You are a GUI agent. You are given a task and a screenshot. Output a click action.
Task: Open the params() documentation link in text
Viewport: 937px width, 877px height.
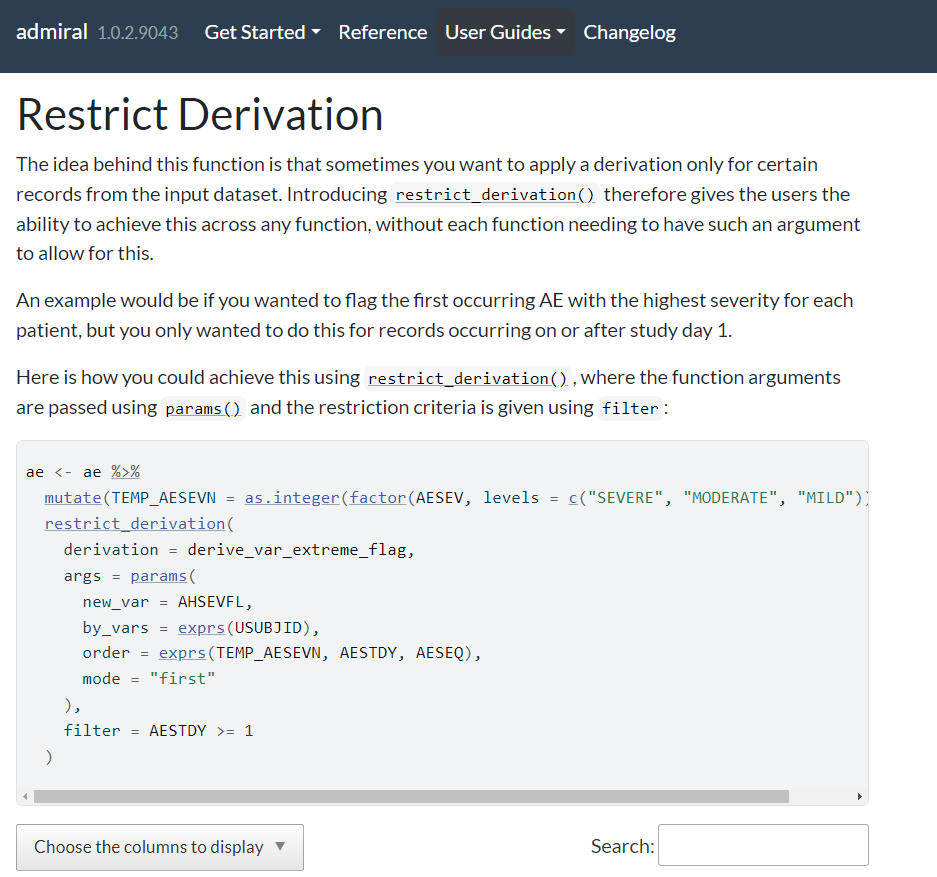203,409
